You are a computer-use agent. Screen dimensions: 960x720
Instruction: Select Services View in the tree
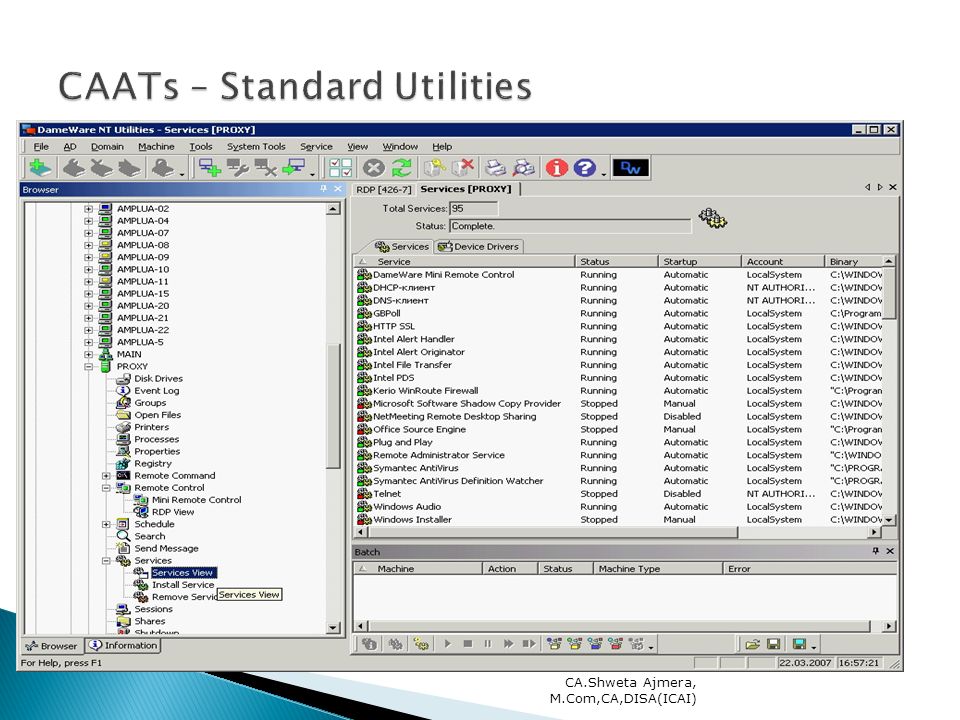pos(182,573)
